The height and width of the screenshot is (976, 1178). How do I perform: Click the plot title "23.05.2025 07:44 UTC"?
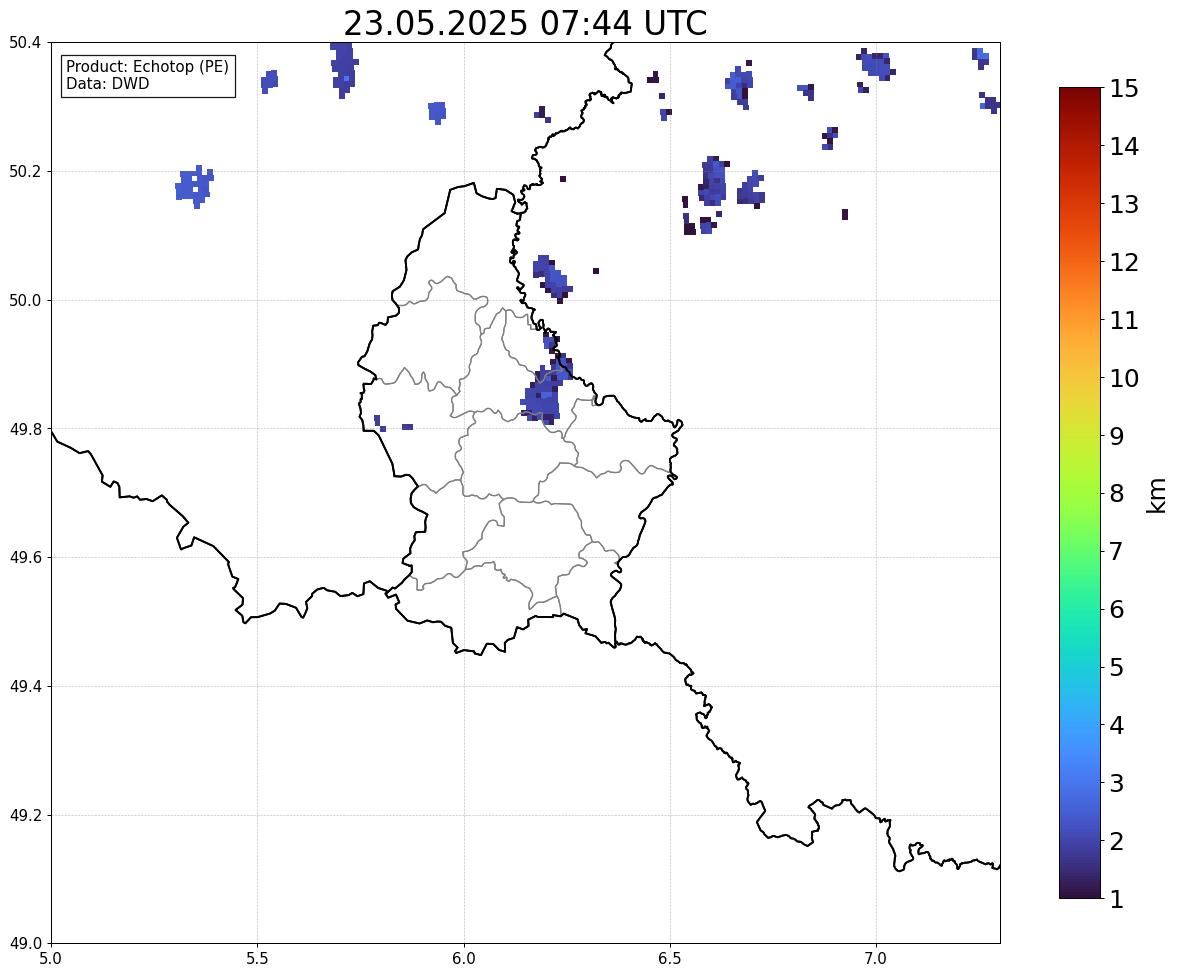(x=525, y=23)
